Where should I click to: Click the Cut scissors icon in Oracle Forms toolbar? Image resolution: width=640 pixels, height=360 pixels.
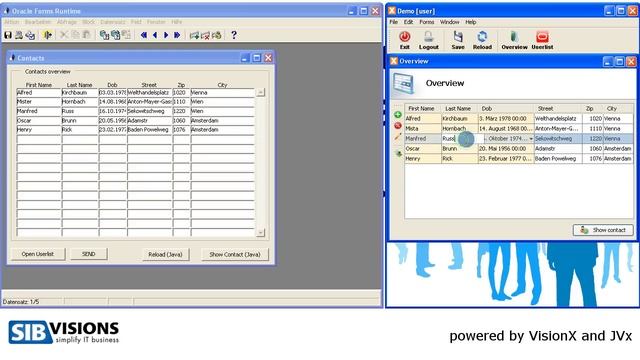tap(64, 36)
